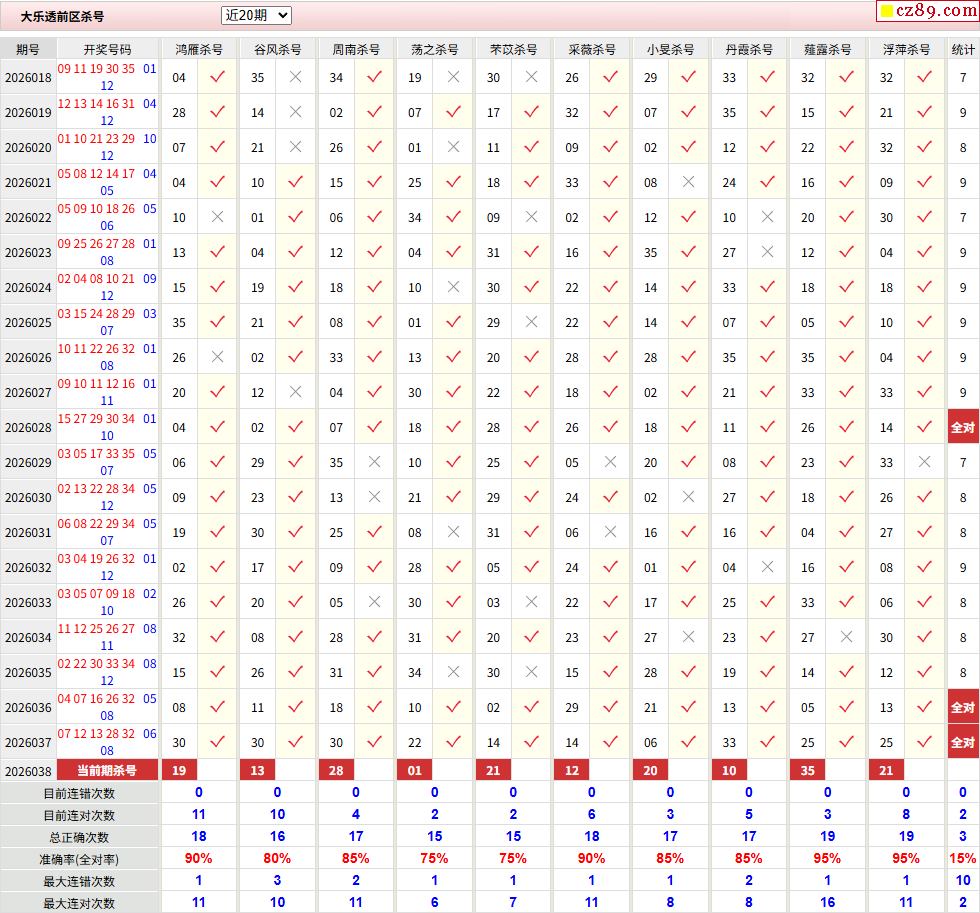Click cross mark for 浮萍杀号 in row 2026029
Screen dimensions: 980x913
tap(924, 462)
